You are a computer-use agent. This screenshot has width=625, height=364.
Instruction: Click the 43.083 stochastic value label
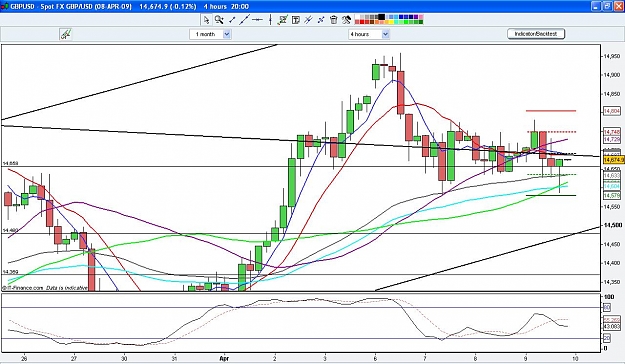click(612, 327)
